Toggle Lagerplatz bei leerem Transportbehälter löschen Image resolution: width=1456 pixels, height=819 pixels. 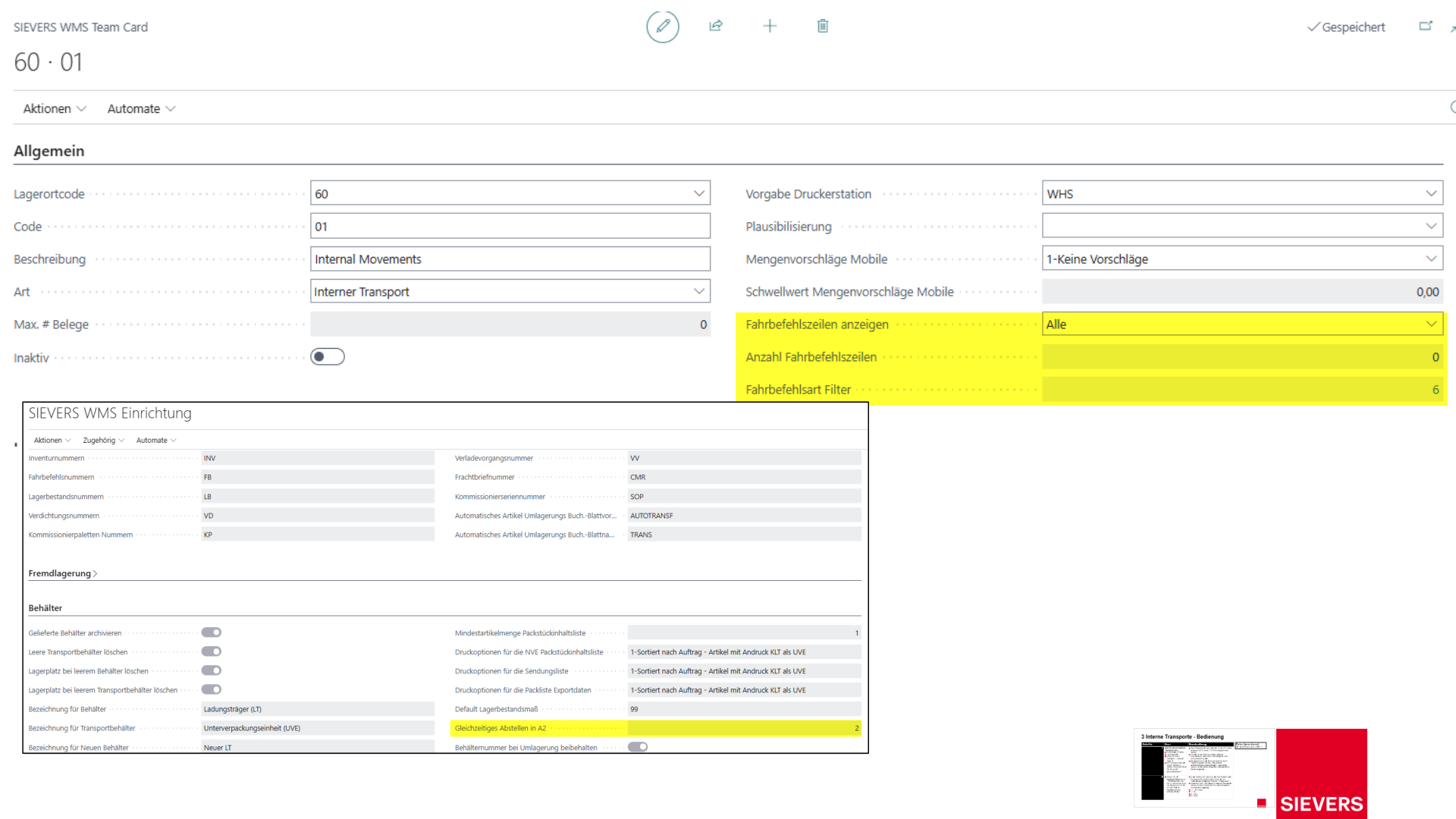(212, 689)
